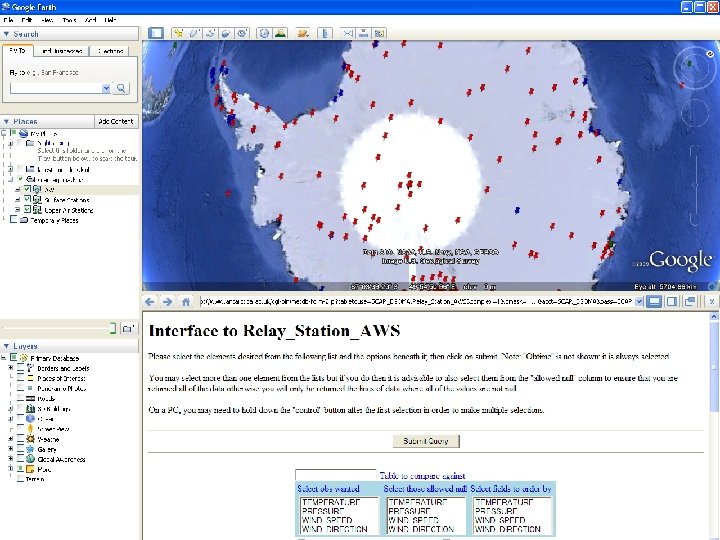720x540 pixels.
Task: Collapse the Layers panel triangle
Action: 6,346
